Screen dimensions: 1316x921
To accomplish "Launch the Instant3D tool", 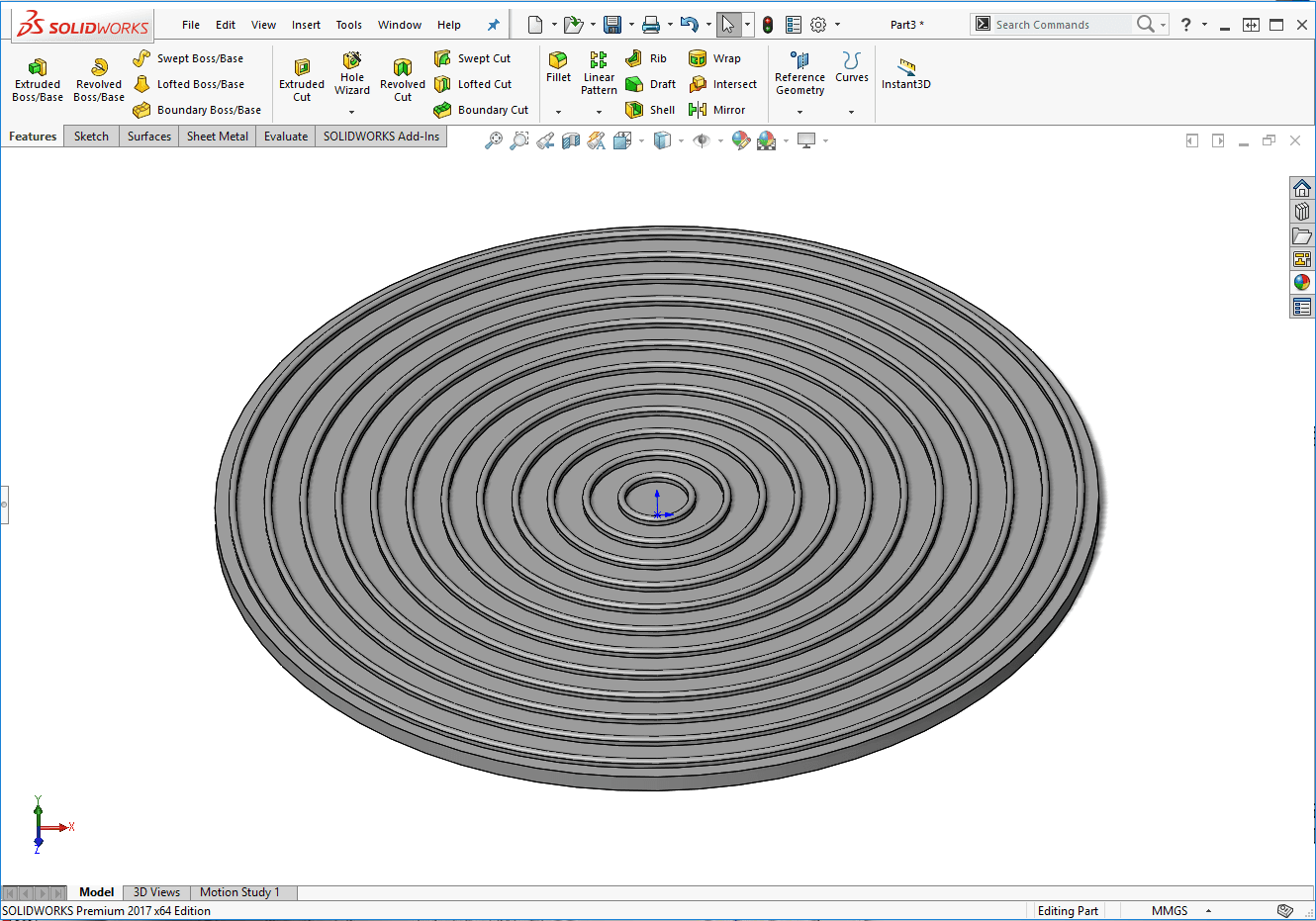I will (x=905, y=73).
